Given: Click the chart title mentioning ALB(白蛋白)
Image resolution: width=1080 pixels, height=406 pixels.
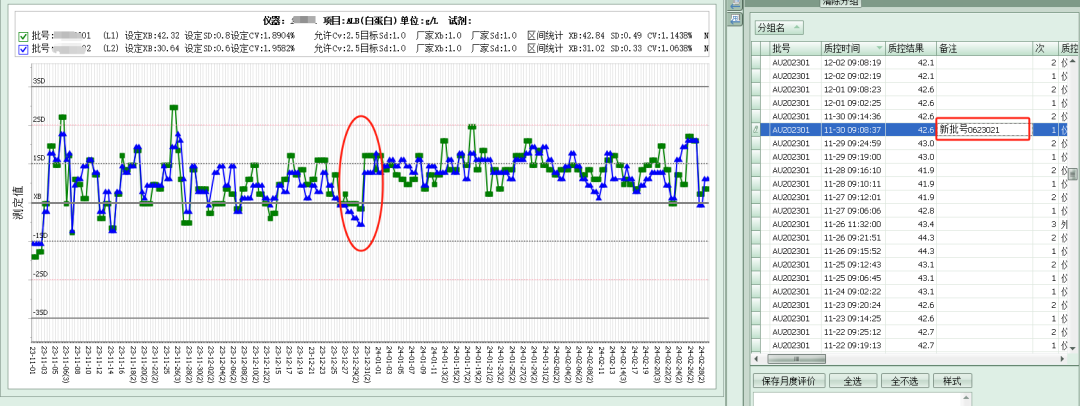Looking at the screenshot, I should coord(367,21).
